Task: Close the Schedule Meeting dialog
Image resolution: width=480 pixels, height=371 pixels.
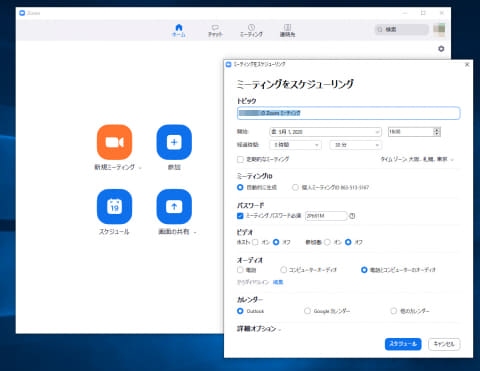Action: (467, 64)
